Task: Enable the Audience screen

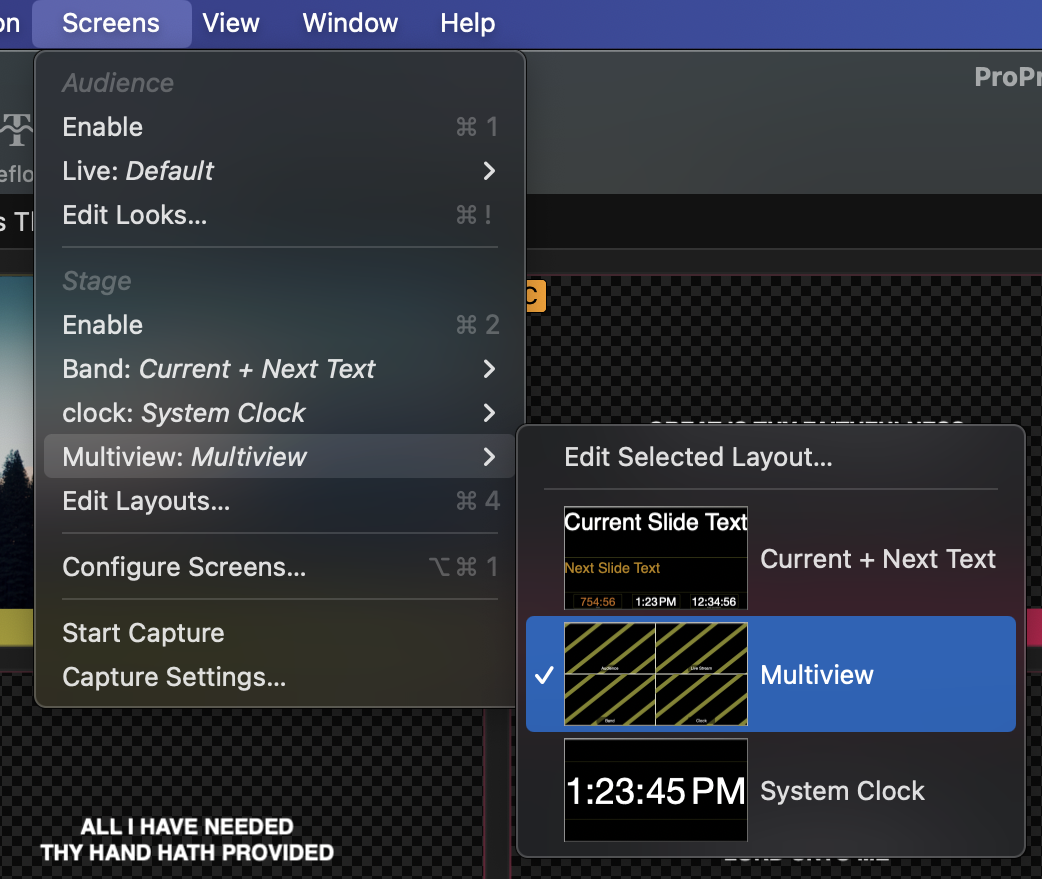Action: [x=103, y=127]
